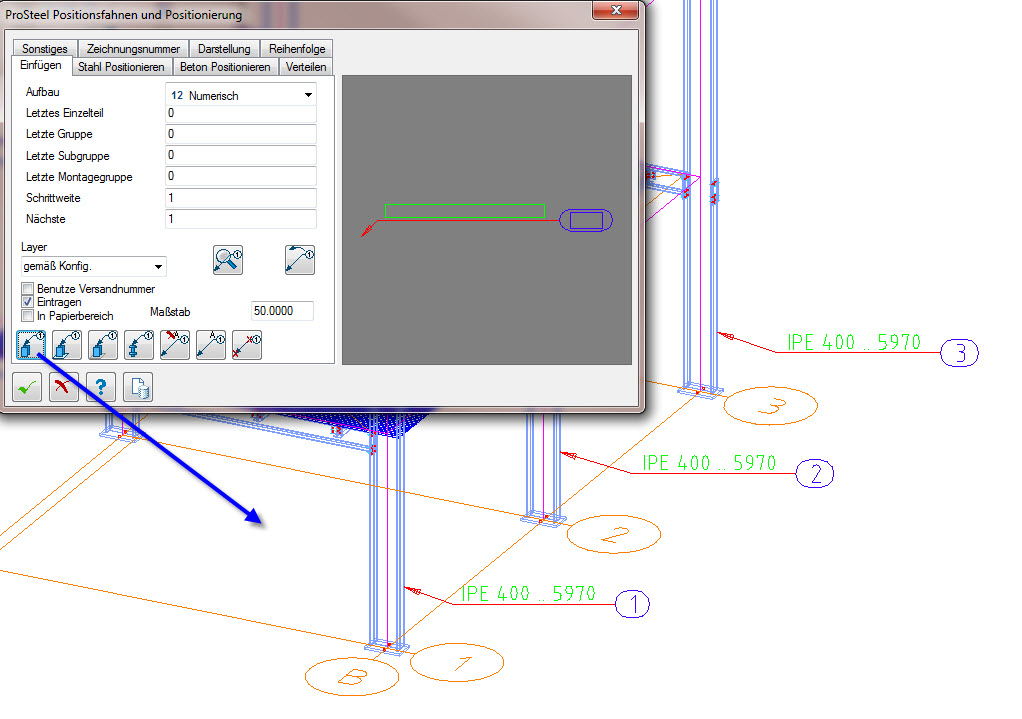
Task: Open the Layer gemäß Konfig. dropdown
Action: (93, 266)
